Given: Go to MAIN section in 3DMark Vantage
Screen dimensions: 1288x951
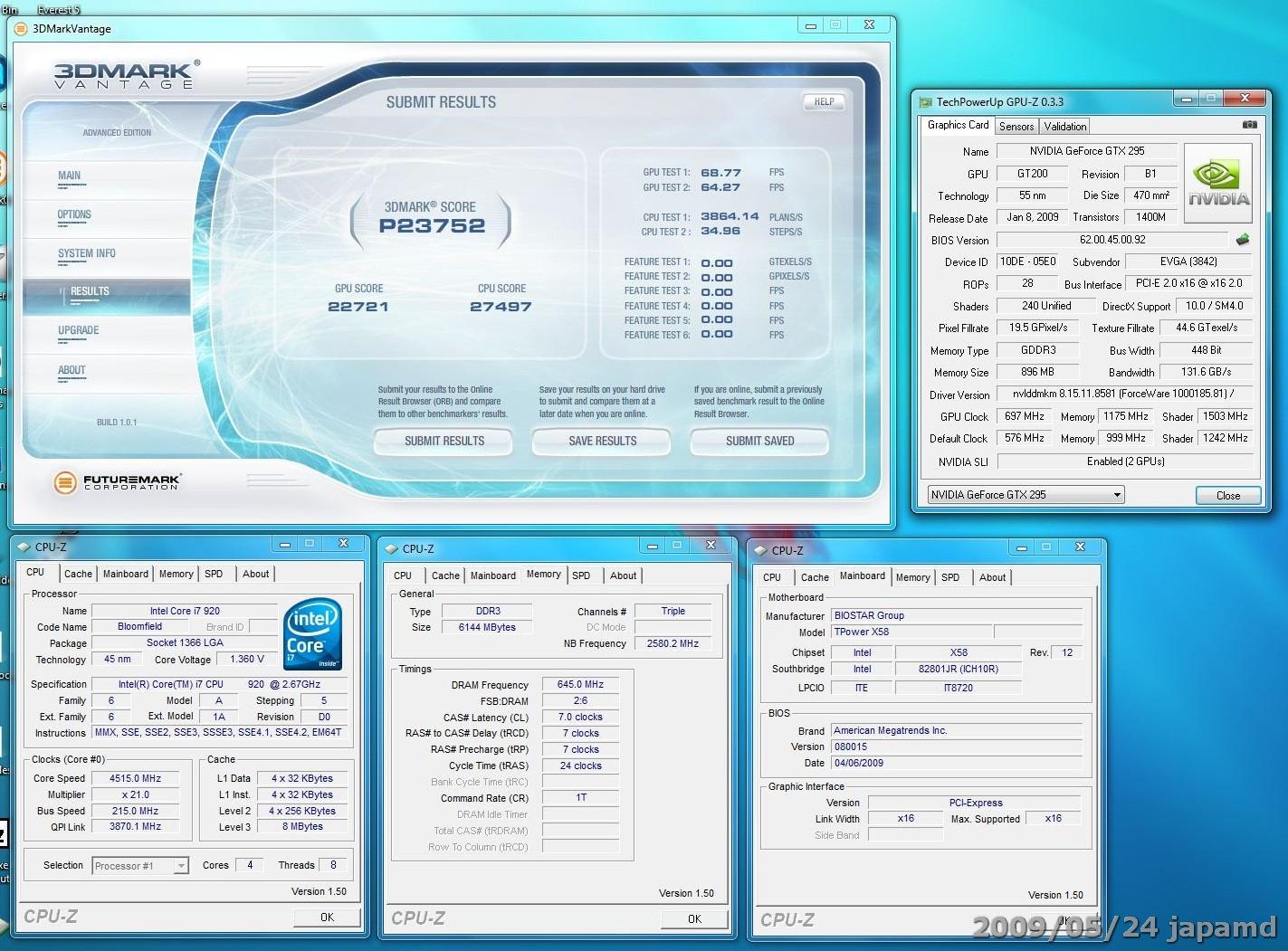Looking at the screenshot, I should (x=70, y=176).
